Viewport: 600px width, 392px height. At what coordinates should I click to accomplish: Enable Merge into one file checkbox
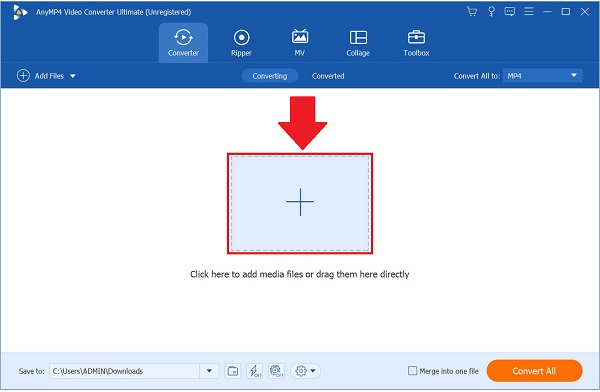coord(412,371)
